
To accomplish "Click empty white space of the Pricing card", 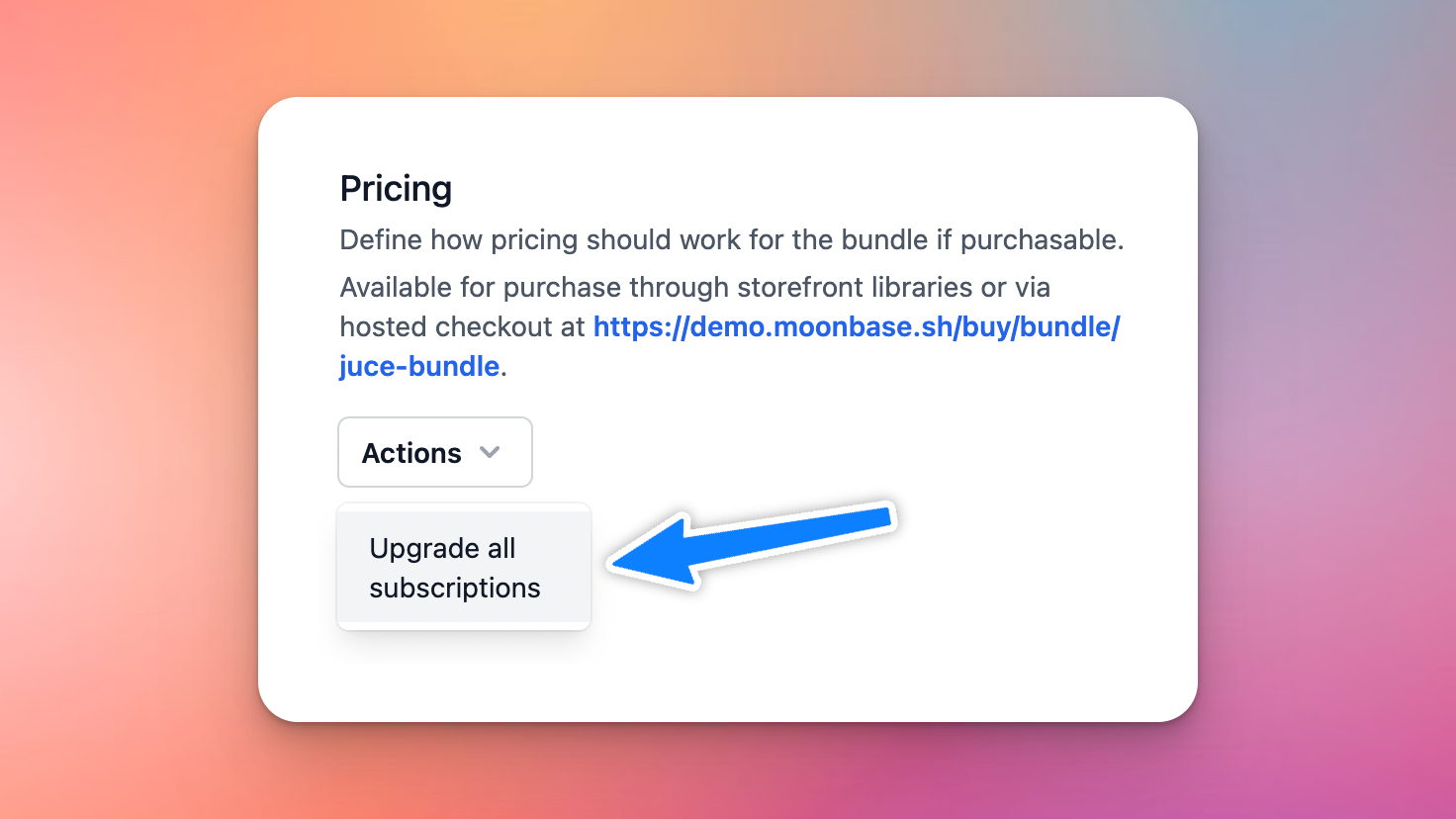I will coord(940,633).
